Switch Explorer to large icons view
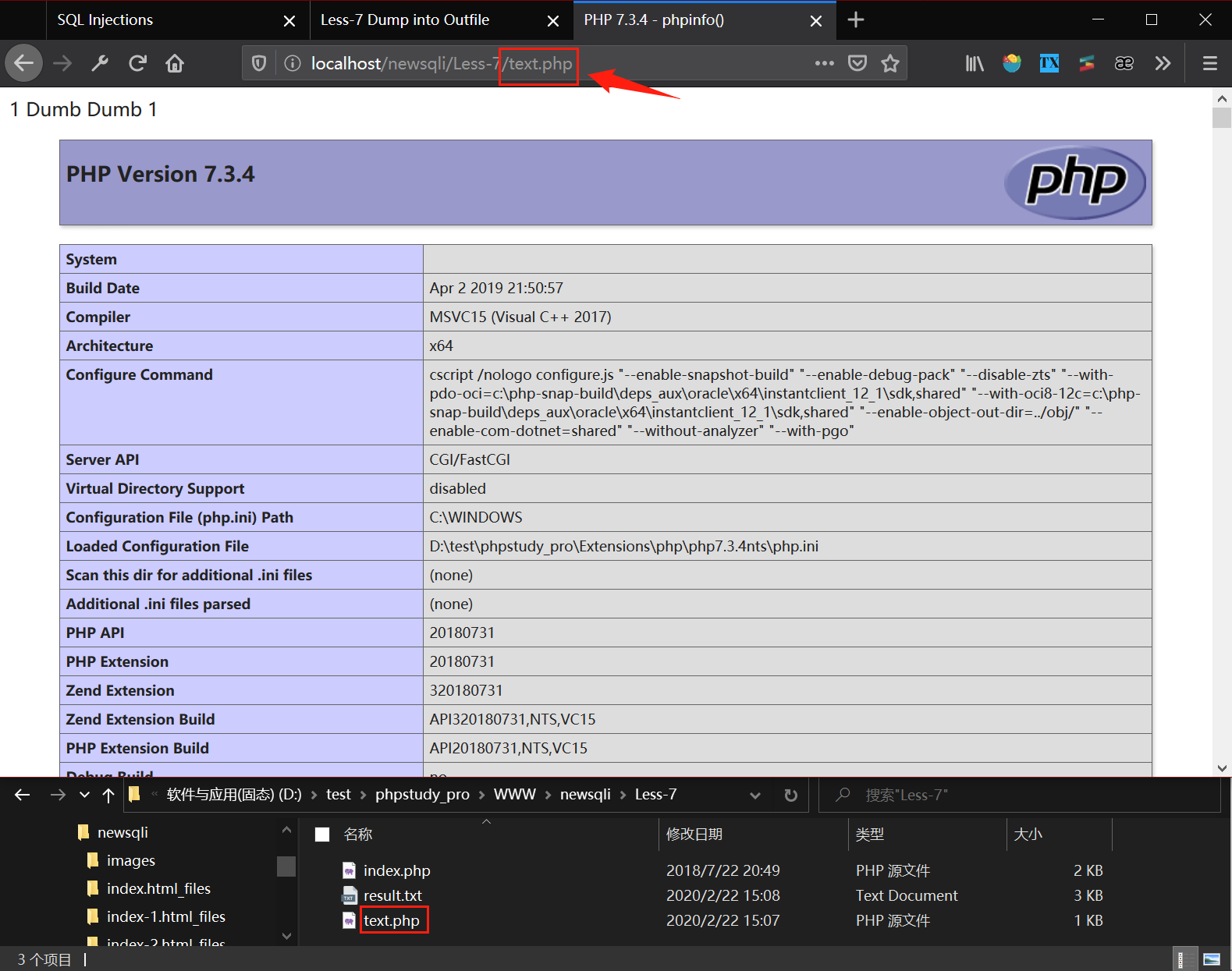 1212,959
